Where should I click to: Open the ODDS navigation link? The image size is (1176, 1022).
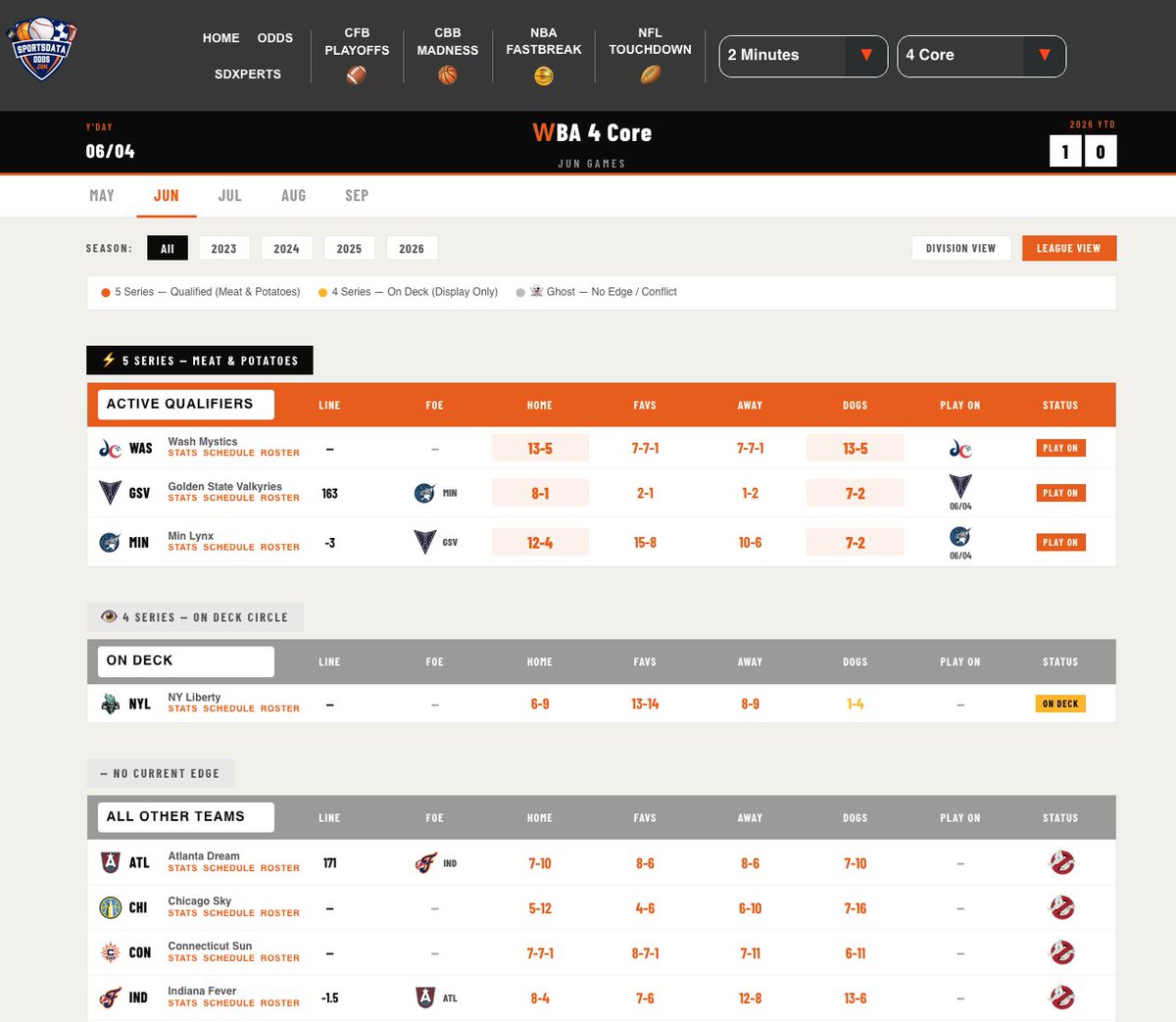click(x=275, y=38)
